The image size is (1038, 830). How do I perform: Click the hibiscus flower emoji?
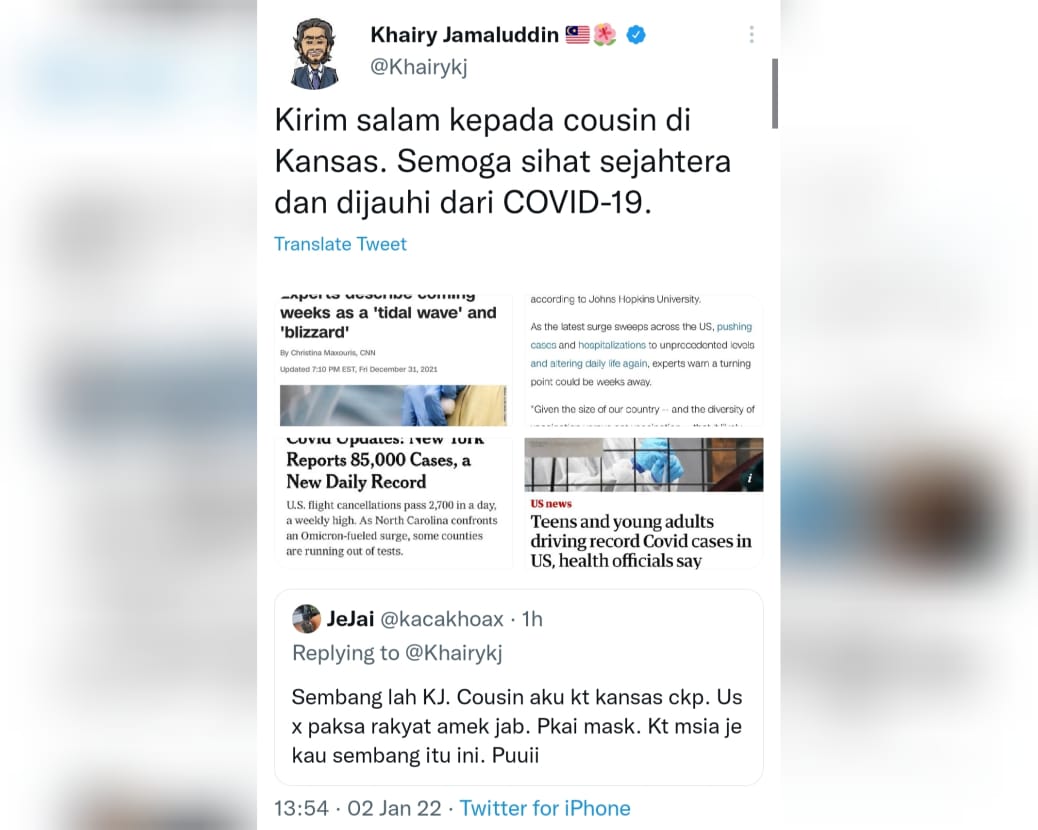(605, 34)
